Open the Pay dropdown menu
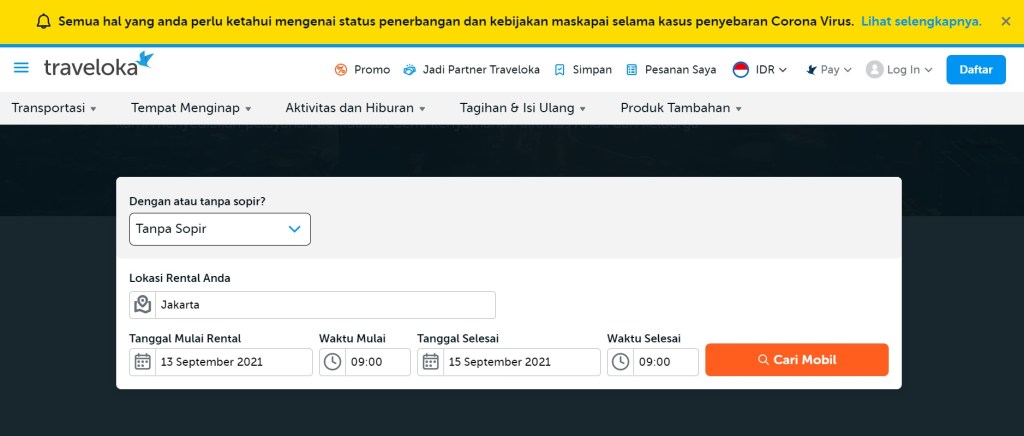The height and width of the screenshot is (436, 1024). coord(828,70)
